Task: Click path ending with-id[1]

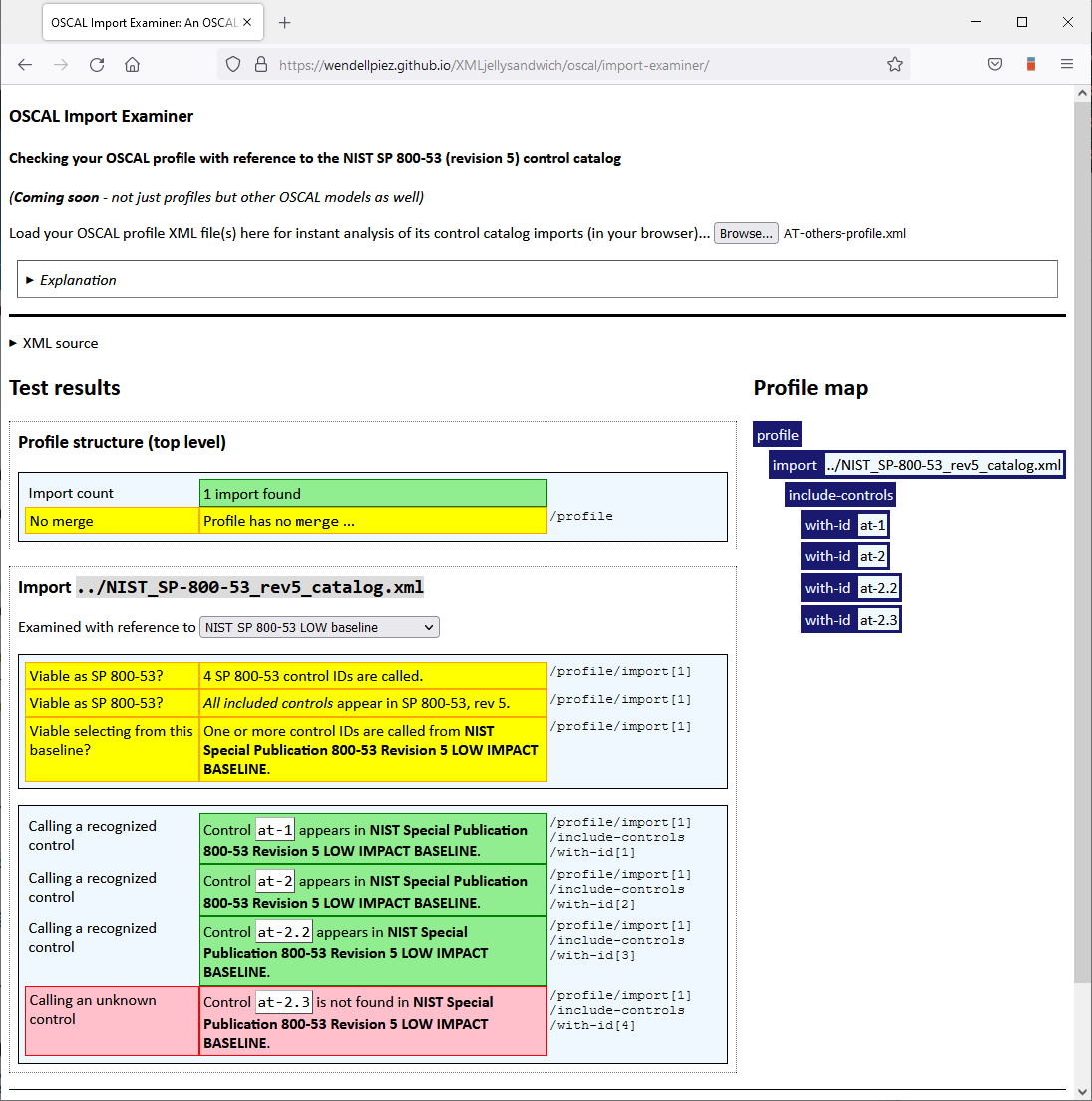Action: click(x=620, y=837)
